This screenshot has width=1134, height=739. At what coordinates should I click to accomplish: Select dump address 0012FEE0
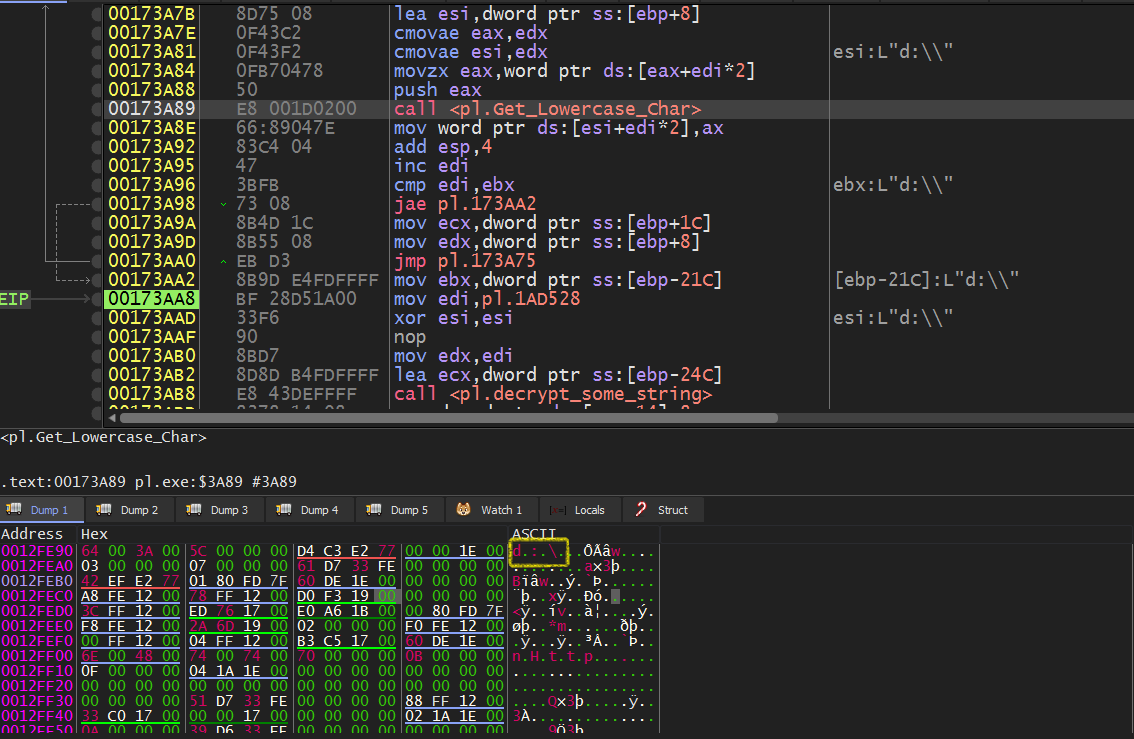37,625
